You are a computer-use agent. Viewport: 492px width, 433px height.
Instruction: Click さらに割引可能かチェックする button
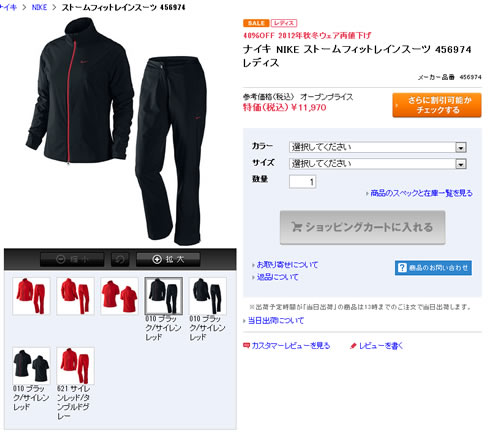437,105
